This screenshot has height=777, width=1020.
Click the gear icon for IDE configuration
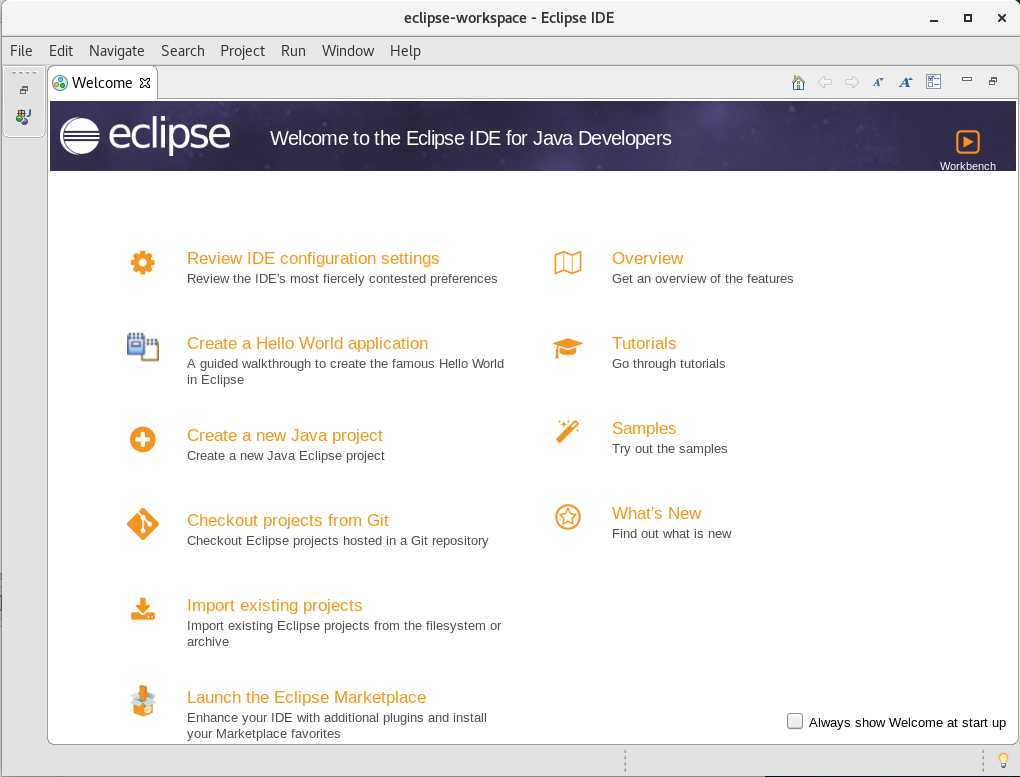click(142, 262)
